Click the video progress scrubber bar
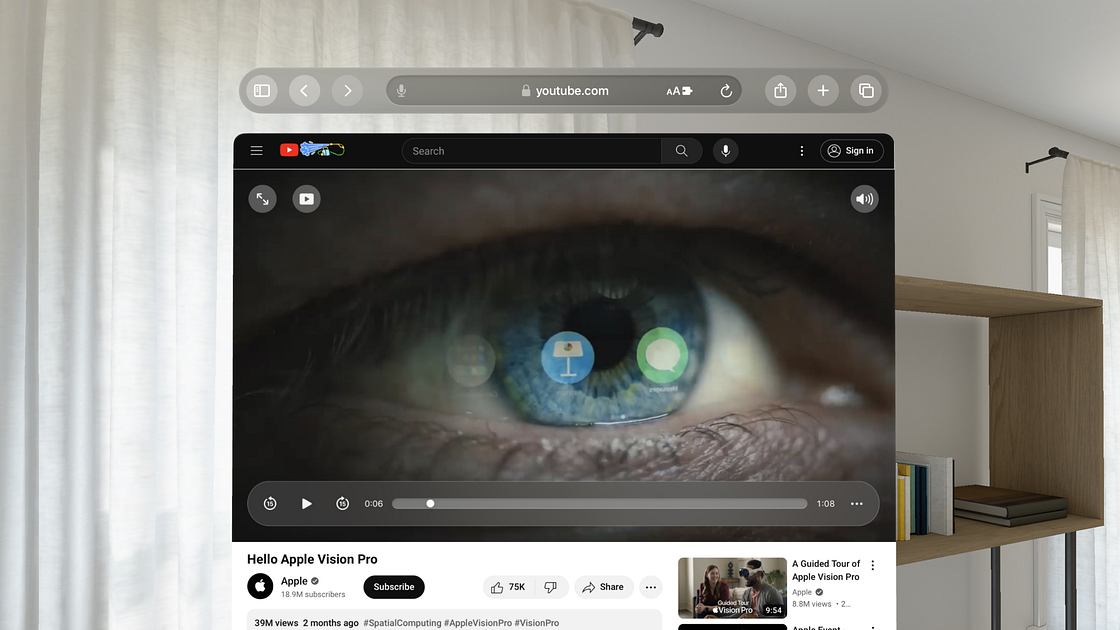1120x630 pixels. point(599,504)
